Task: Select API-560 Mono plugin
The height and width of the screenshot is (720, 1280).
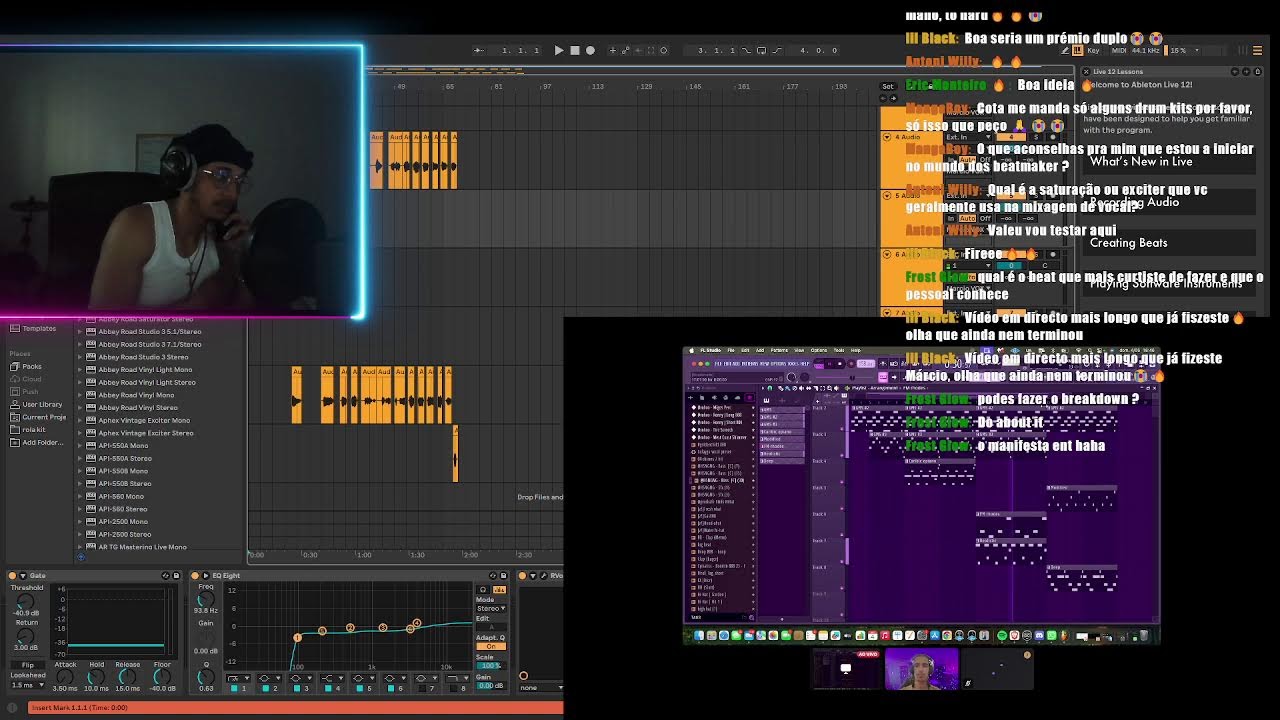Action: pyautogui.click(x=120, y=496)
